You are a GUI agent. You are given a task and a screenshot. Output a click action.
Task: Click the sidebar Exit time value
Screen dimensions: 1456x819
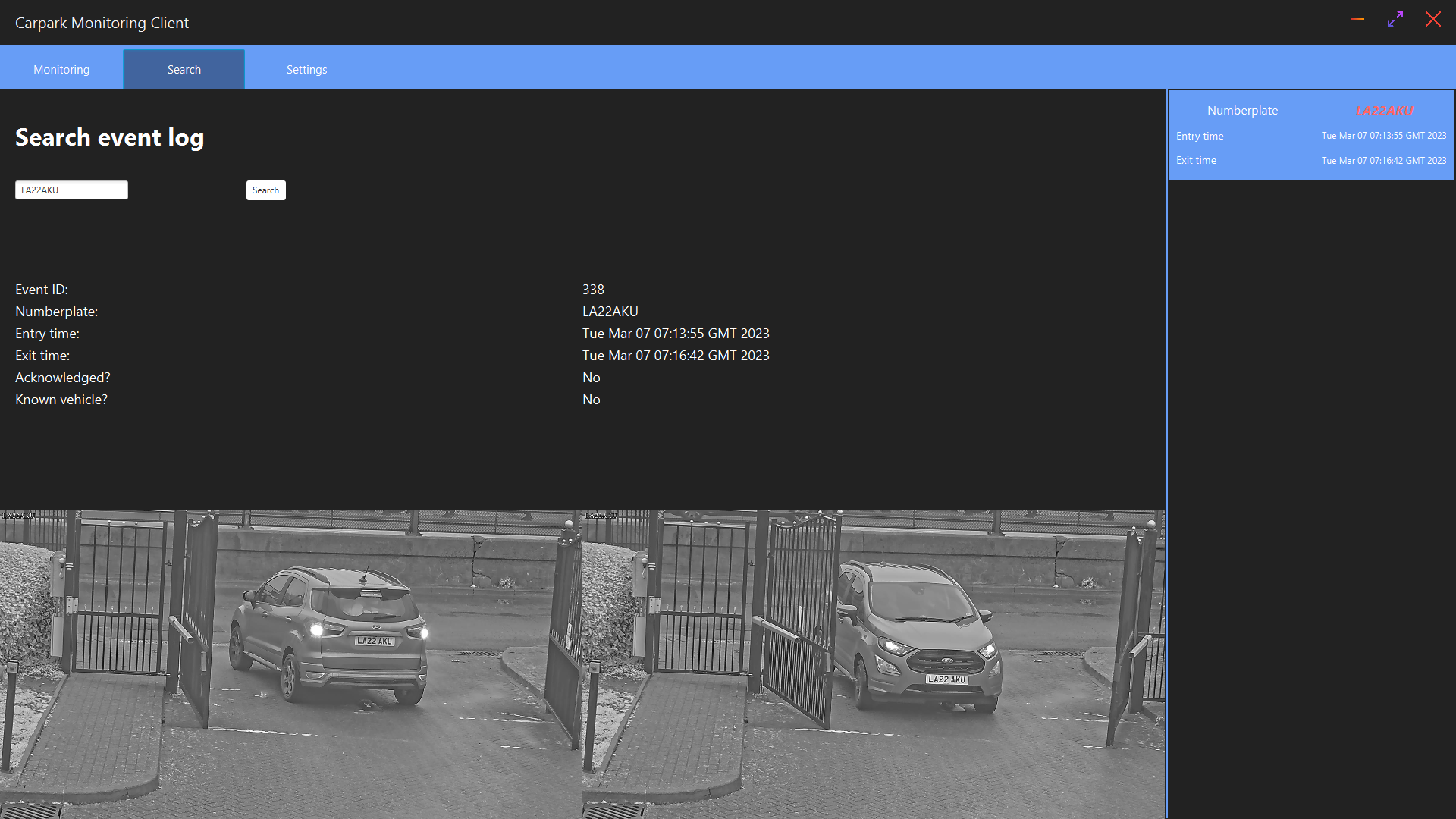click(x=1383, y=161)
